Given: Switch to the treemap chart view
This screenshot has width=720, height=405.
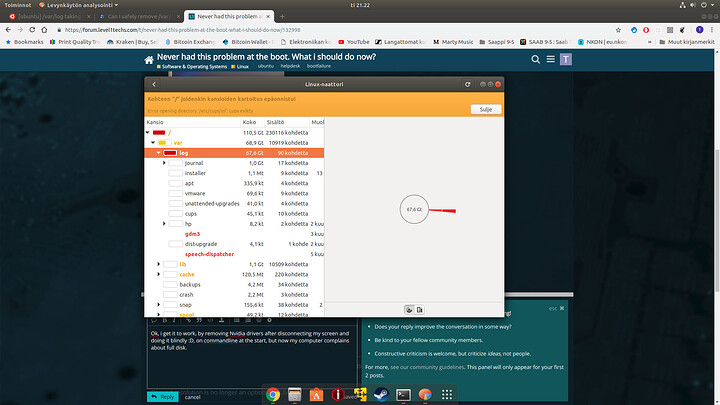Looking at the screenshot, I should pyautogui.click(x=420, y=310).
